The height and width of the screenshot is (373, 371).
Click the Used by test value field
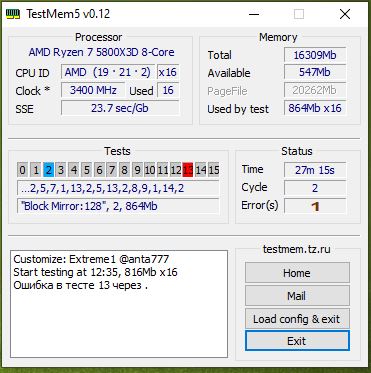point(315,108)
